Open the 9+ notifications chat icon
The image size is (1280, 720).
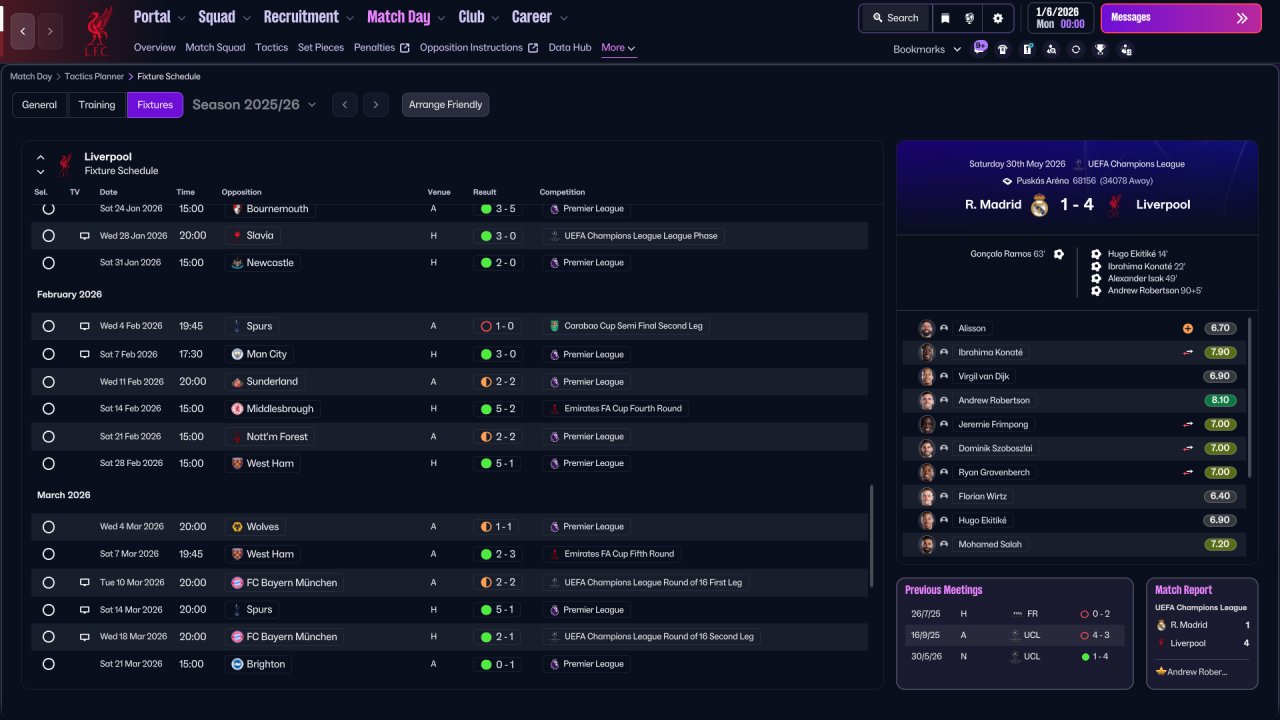979,48
